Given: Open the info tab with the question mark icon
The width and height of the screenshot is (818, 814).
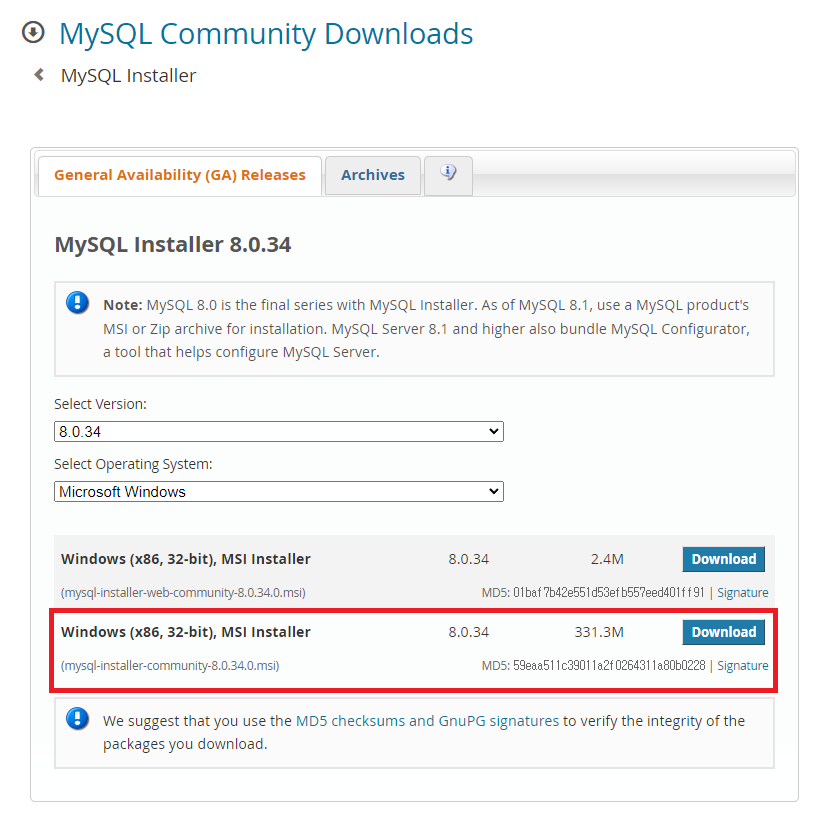Looking at the screenshot, I should coord(447,175).
